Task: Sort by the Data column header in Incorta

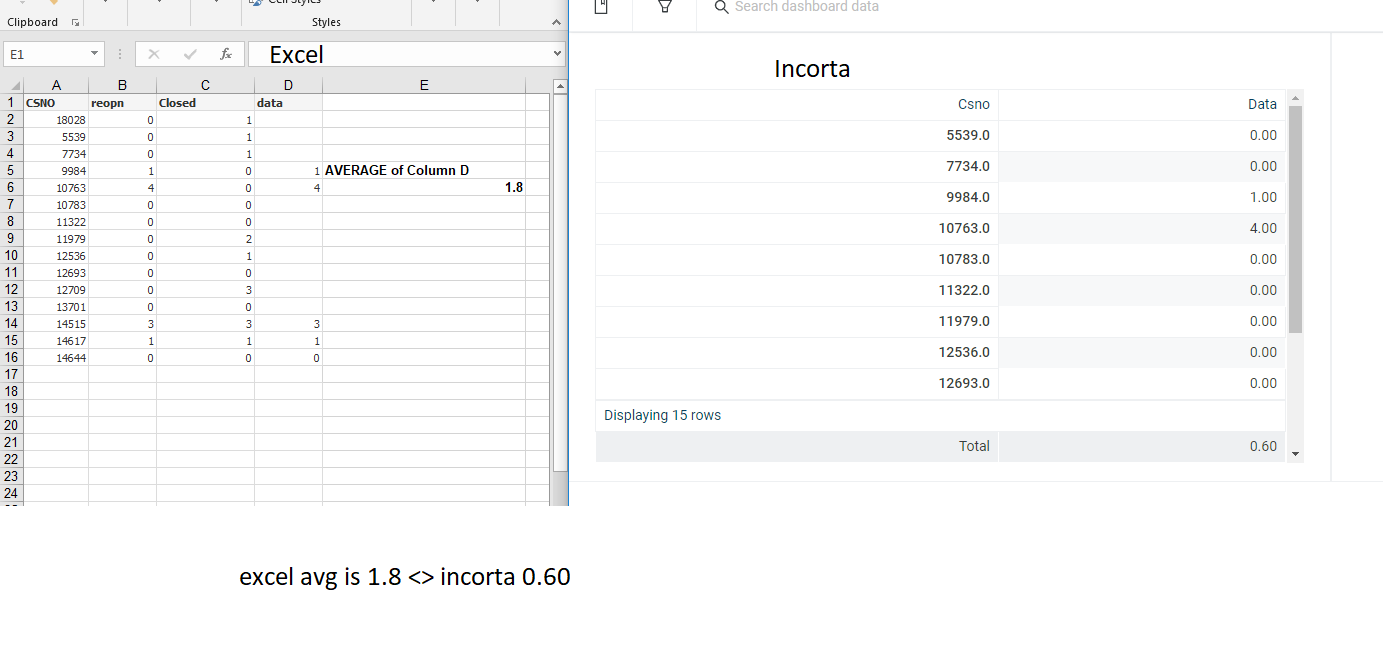Action: click(1262, 104)
